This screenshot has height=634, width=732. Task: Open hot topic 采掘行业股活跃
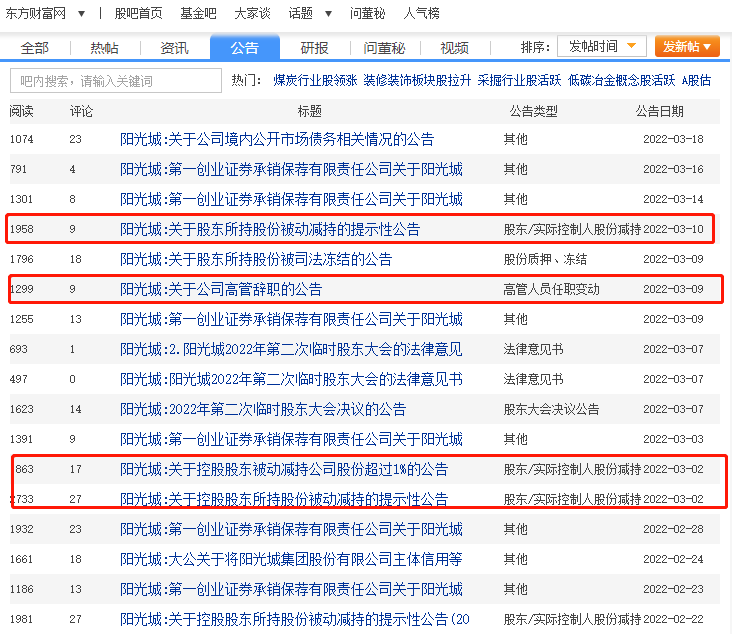click(x=519, y=81)
